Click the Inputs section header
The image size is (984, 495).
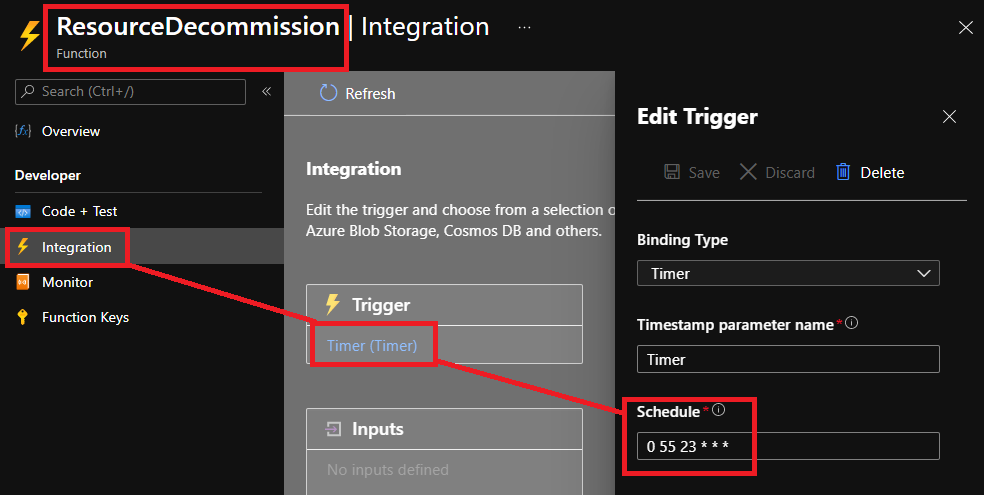(444, 429)
